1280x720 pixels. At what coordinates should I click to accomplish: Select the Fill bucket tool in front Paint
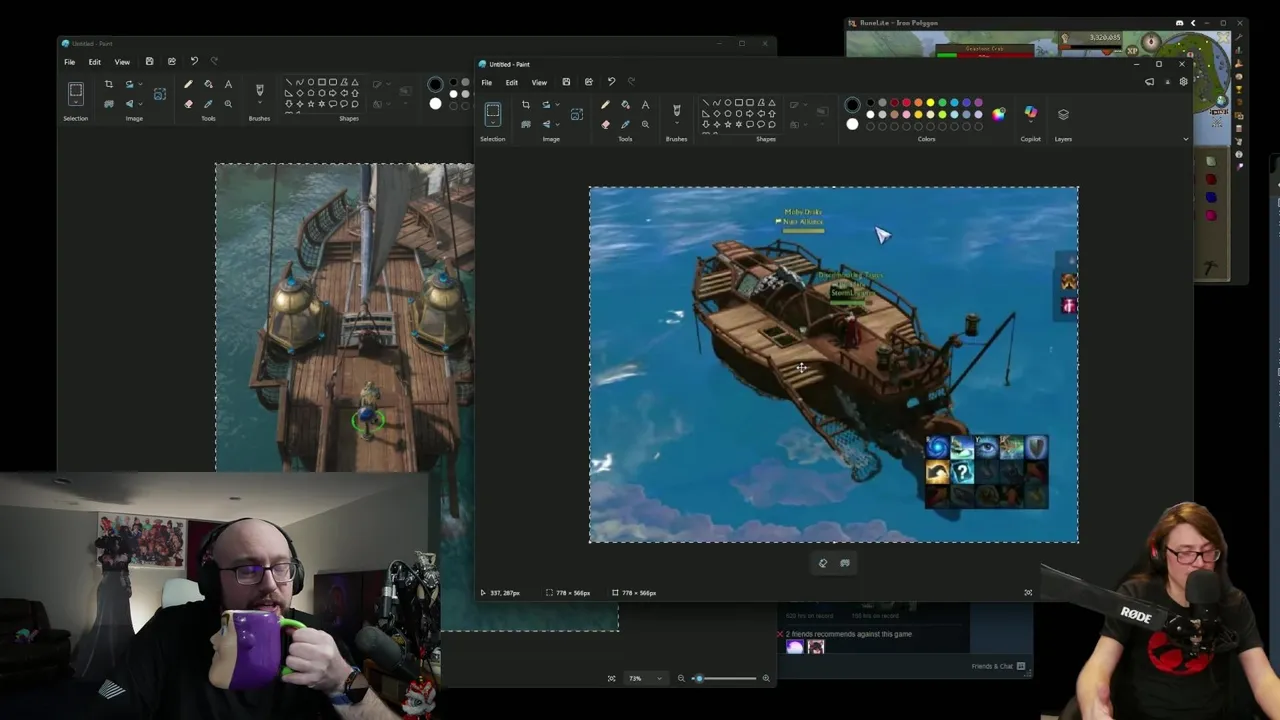click(x=625, y=105)
